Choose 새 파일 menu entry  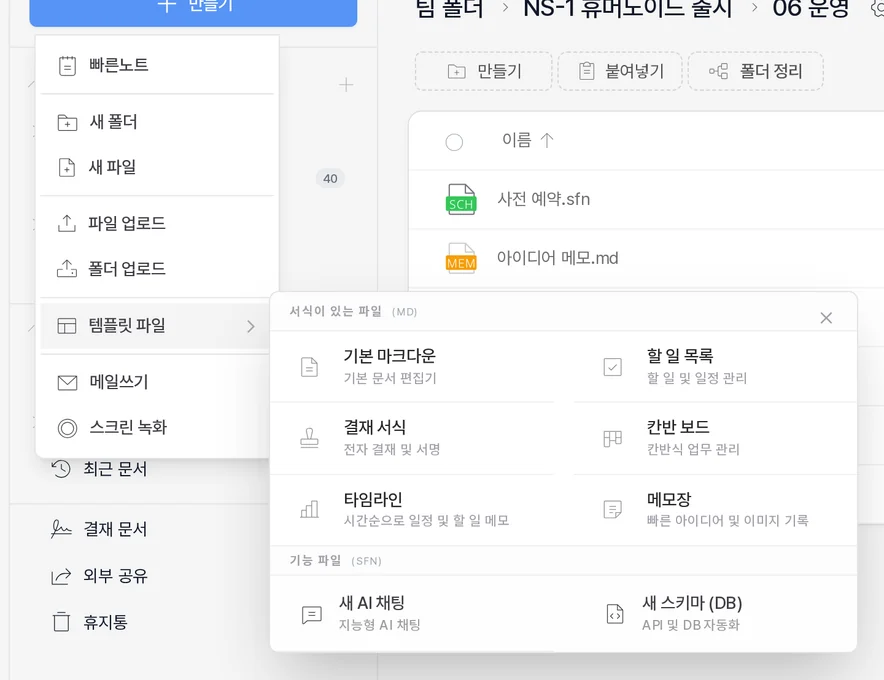157,167
